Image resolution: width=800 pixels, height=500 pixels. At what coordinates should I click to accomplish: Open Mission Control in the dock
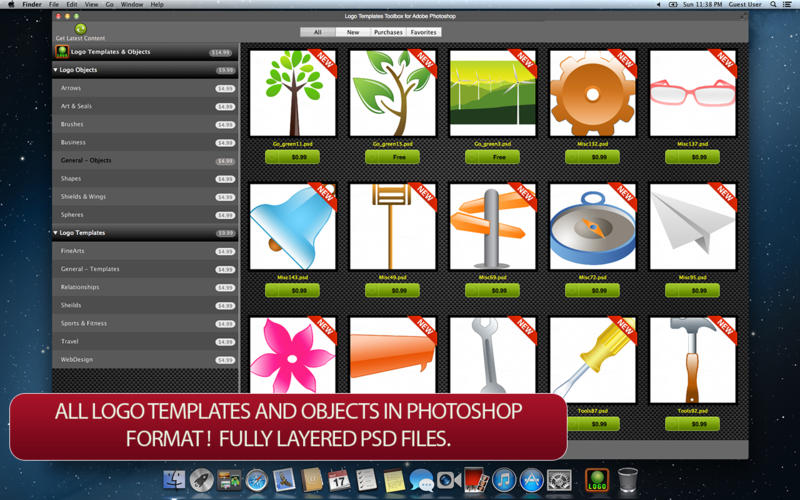point(229,480)
